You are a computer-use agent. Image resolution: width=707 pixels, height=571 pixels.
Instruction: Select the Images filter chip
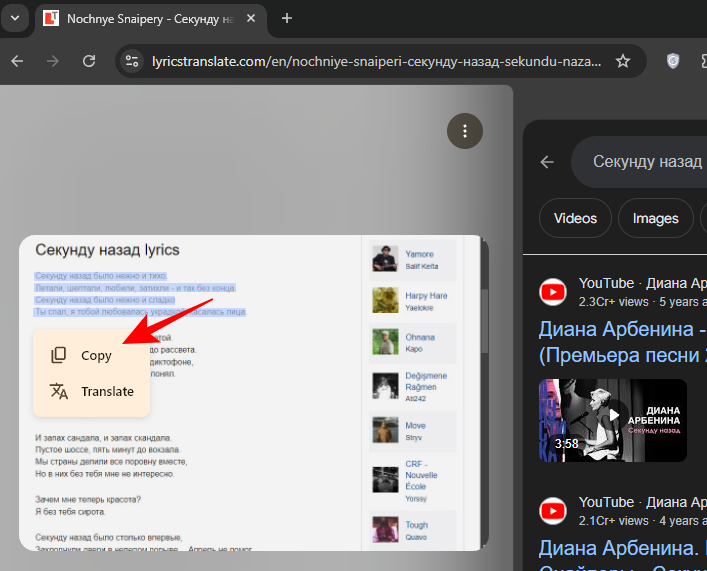[x=655, y=218]
